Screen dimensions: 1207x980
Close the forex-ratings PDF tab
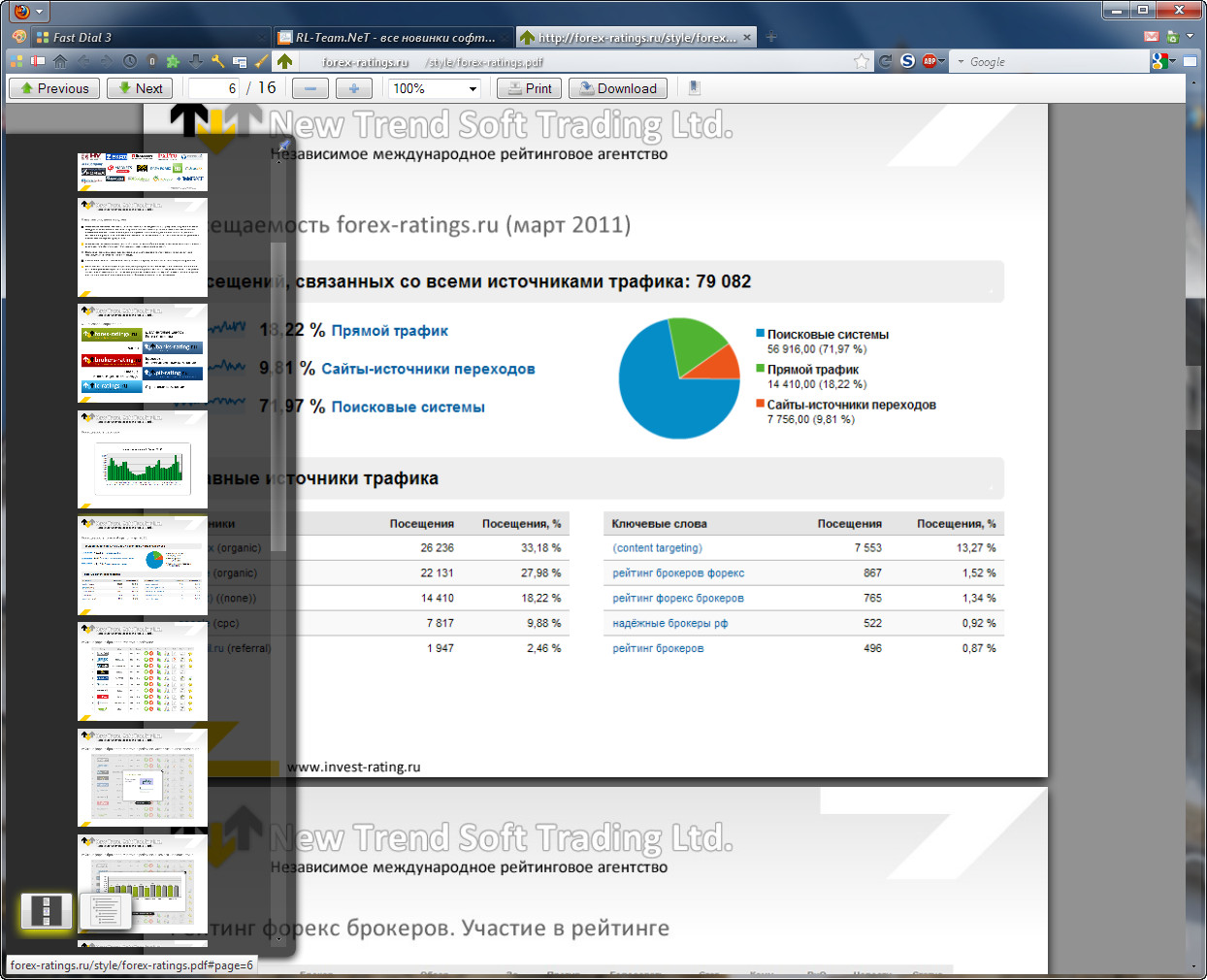click(x=747, y=37)
